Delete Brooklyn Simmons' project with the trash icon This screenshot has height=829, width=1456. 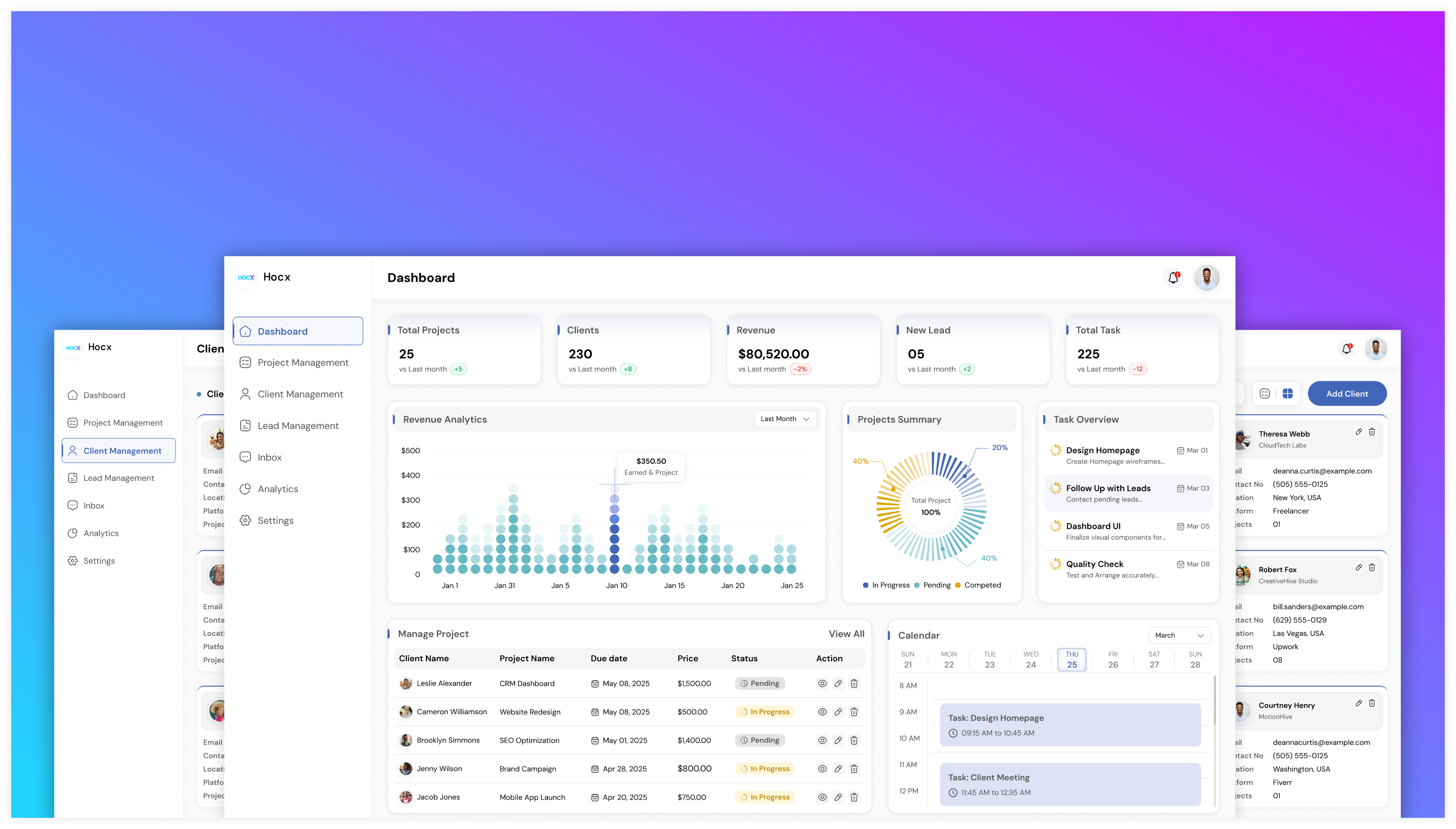[854, 740]
